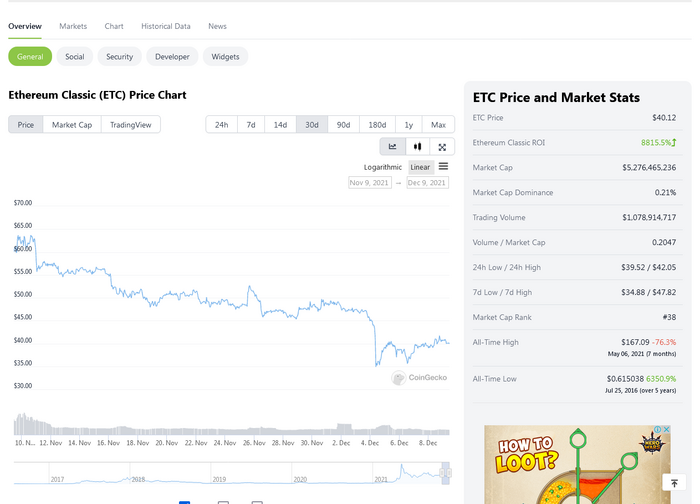Select Logarithmic chart scale
Image resolution: width=700 pixels, height=504 pixels.
pos(383,167)
